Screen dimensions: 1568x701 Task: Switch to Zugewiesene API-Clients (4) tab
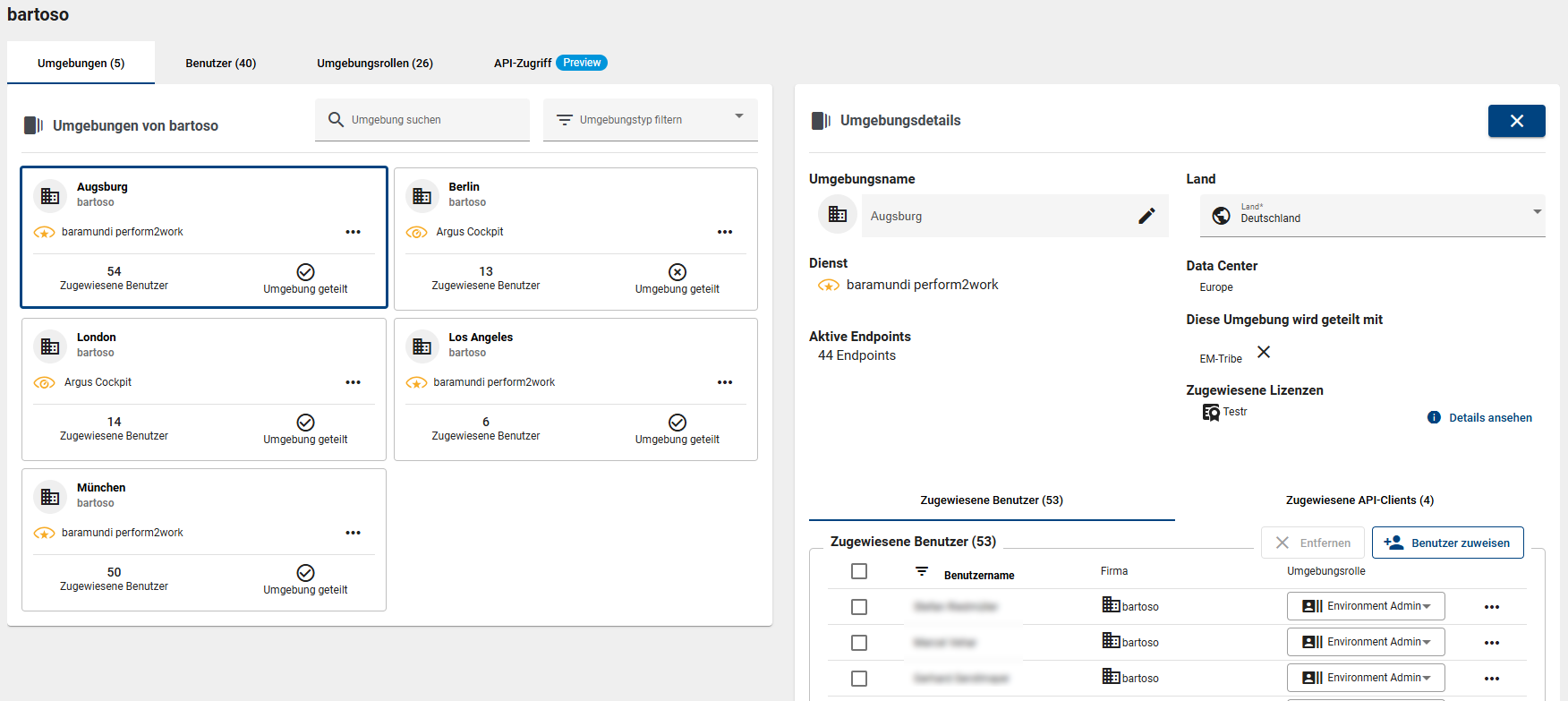1359,500
